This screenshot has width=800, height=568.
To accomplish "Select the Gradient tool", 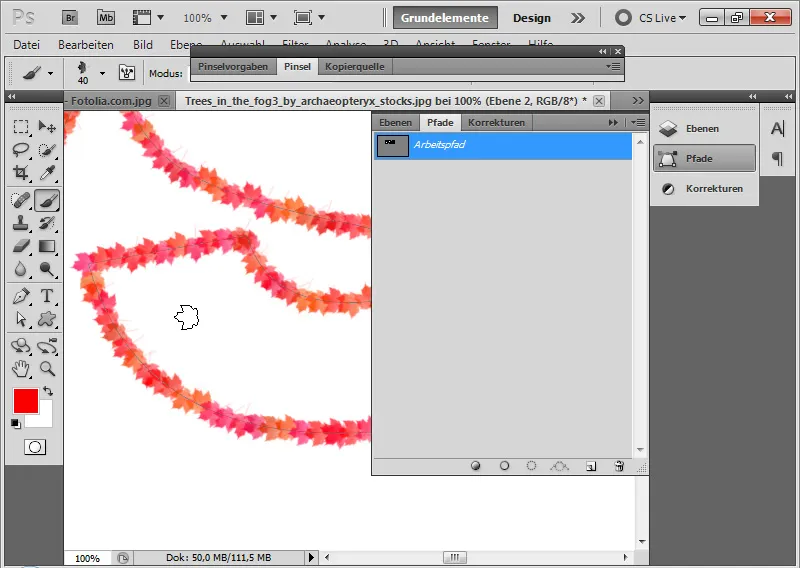I will tap(47, 246).
